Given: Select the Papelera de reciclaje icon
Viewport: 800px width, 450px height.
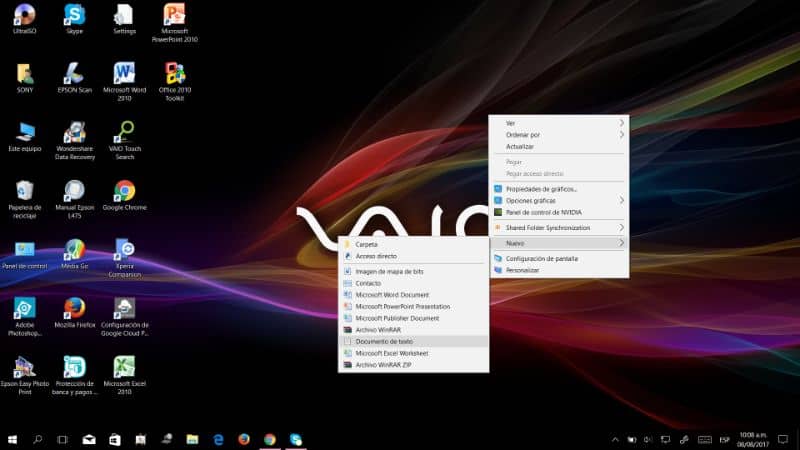Looking at the screenshot, I should tap(24, 199).
